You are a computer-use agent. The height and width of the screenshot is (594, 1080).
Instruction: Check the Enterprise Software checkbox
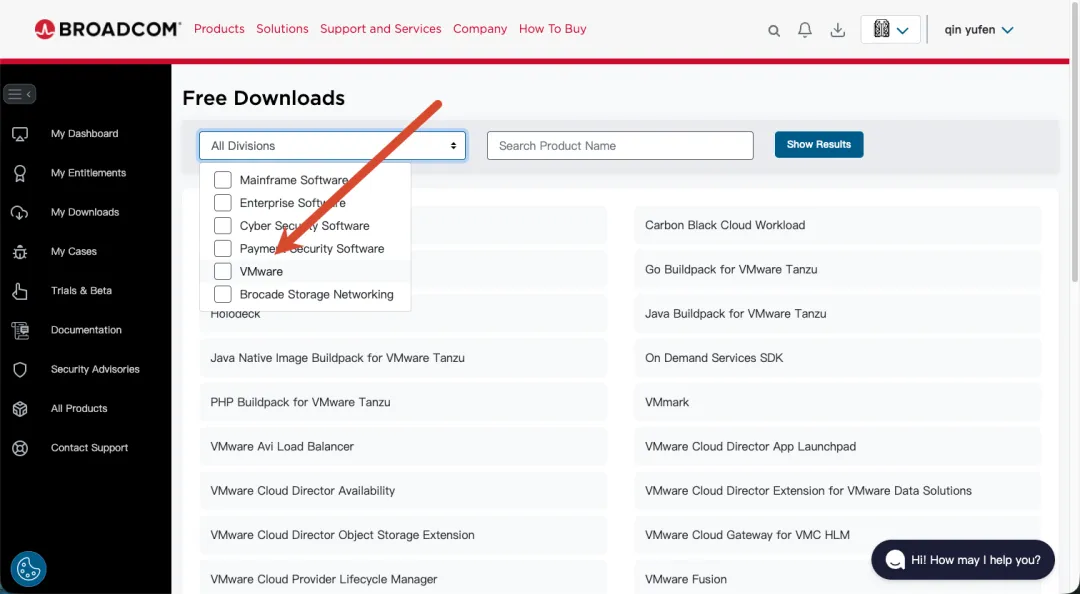click(x=222, y=203)
